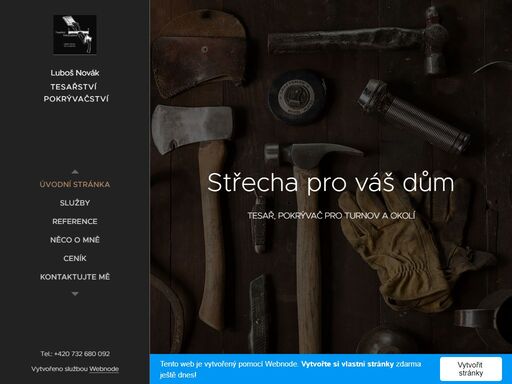Click the telephone number +420 732 680 092
The height and width of the screenshot is (384, 512).
coord(82,354)
